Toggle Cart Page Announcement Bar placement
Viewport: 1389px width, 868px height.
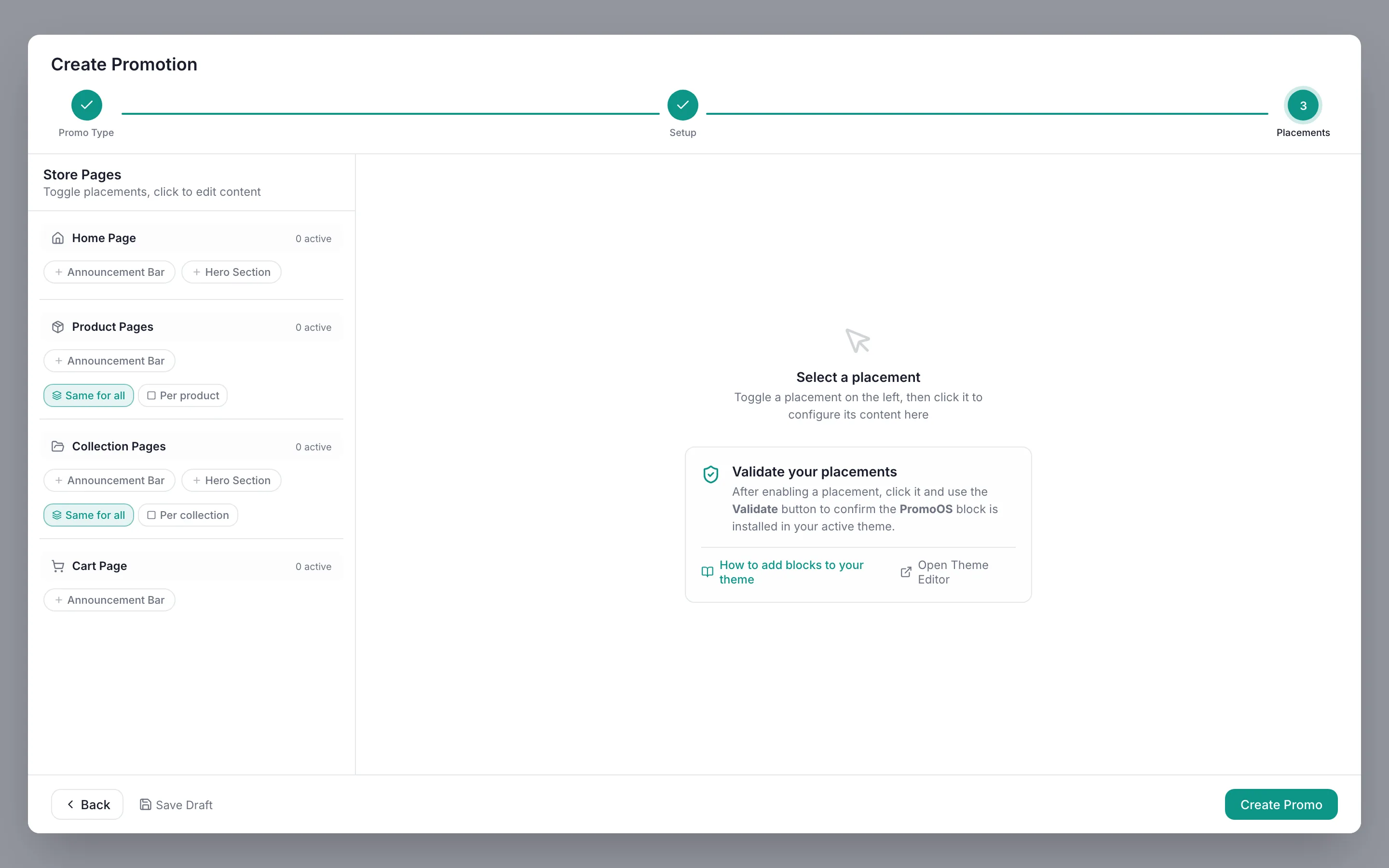point(109,599)
